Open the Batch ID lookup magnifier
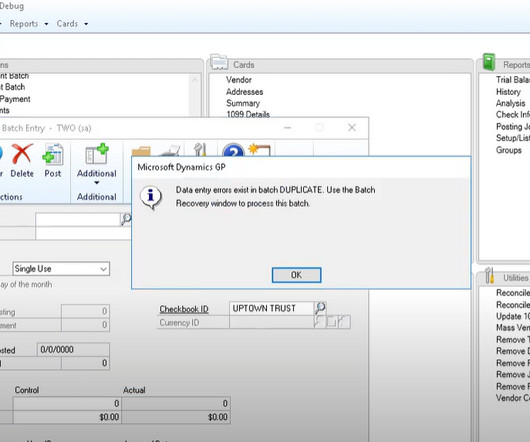 (126, 219)
